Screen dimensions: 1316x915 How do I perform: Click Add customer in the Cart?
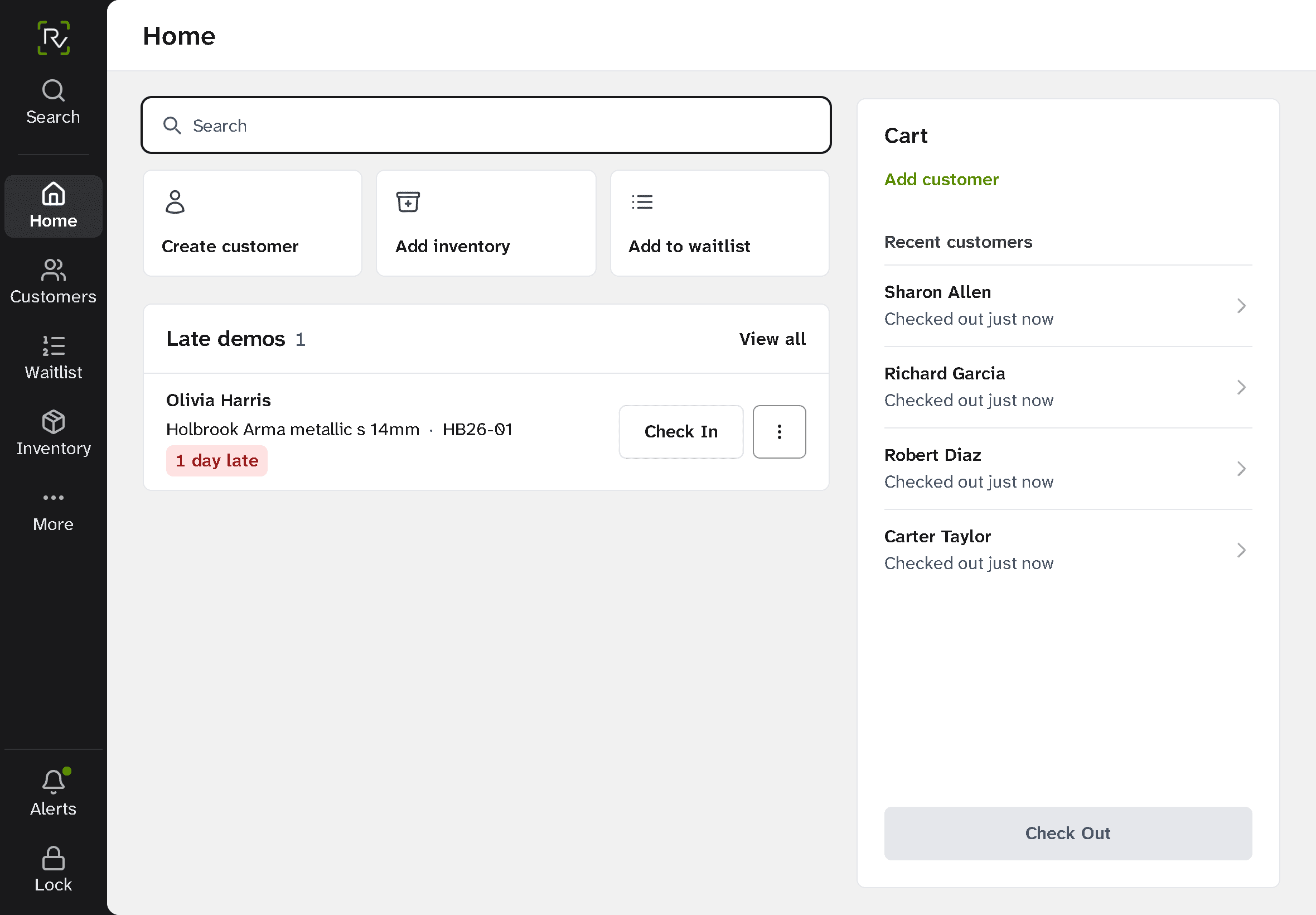tap(941, 180)
